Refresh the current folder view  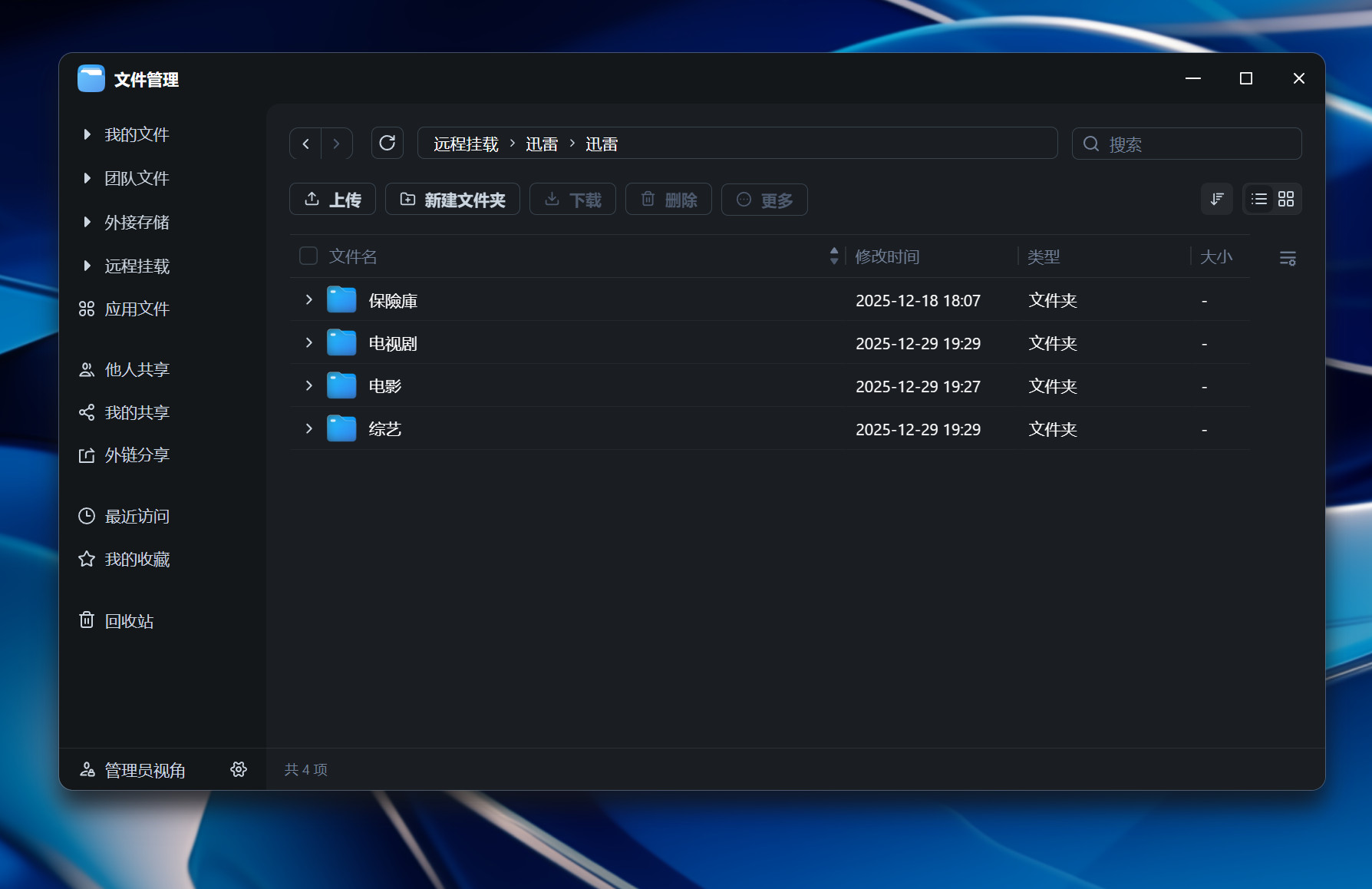pyautogui.click(x=388, y=143)
